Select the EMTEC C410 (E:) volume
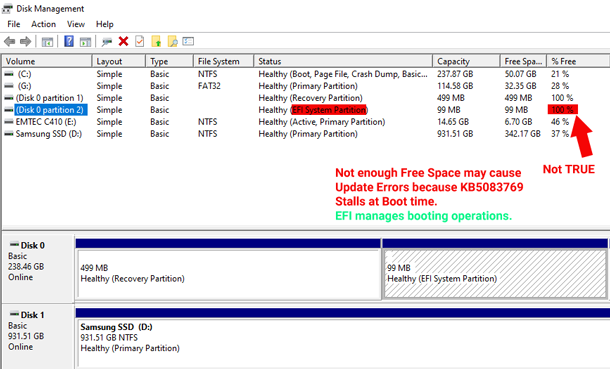 click(46, 122)
